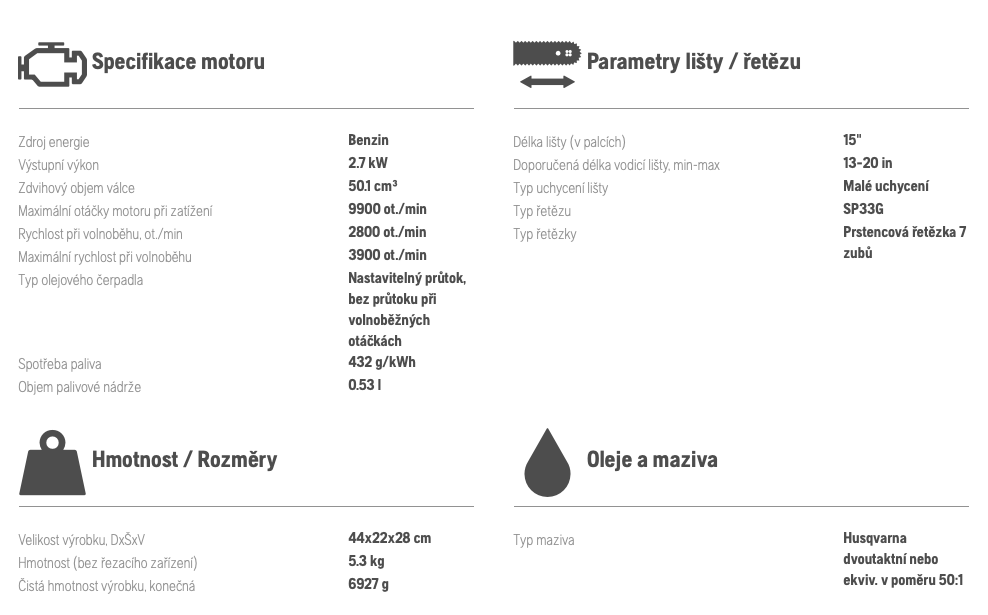Click the Typ olejového čerpadla label
Image resolution: width=988 pixels, height=615 pixels.
click(x=81, y=280)
